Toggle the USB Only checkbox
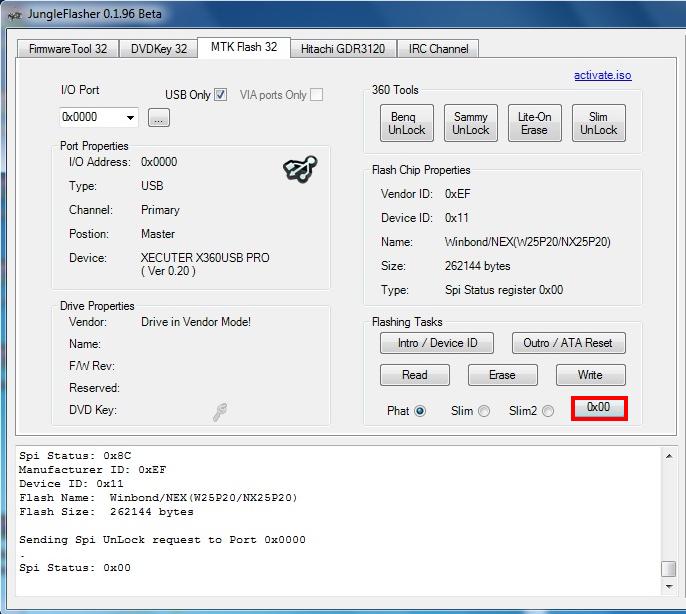The width and height of the screenshot is (686, 614). click(220, 95)
